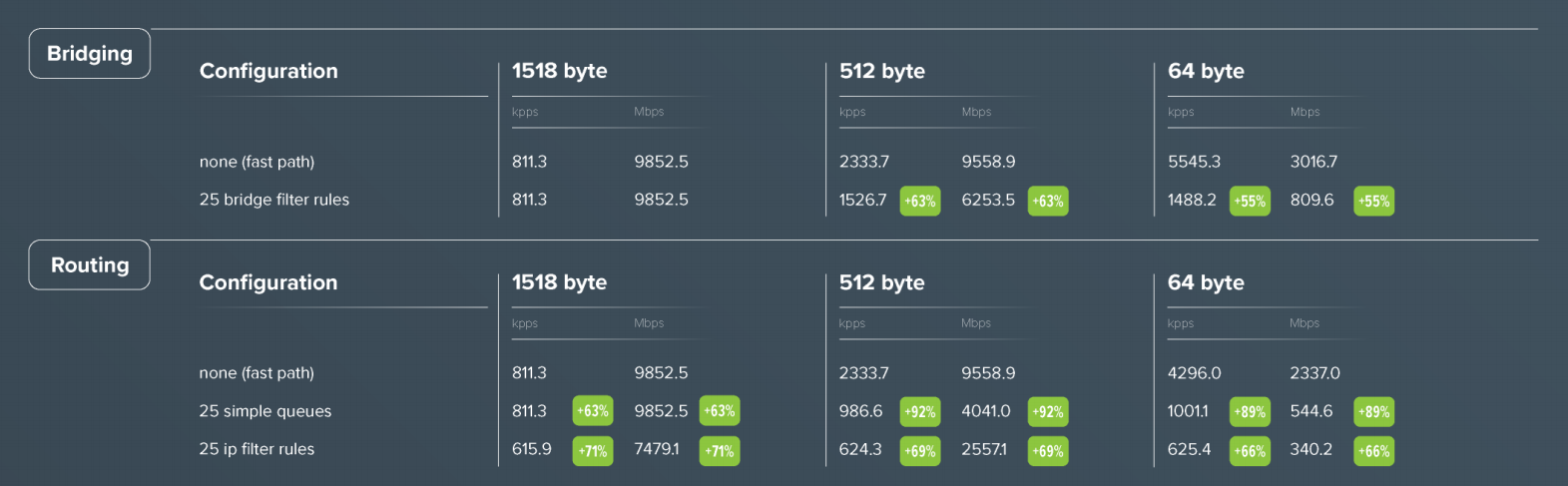This screenshot has height=486, width=1568.
Task: Click the Bridging Configuration column heading
Action: pyautogui.click(x=268, y=71)
